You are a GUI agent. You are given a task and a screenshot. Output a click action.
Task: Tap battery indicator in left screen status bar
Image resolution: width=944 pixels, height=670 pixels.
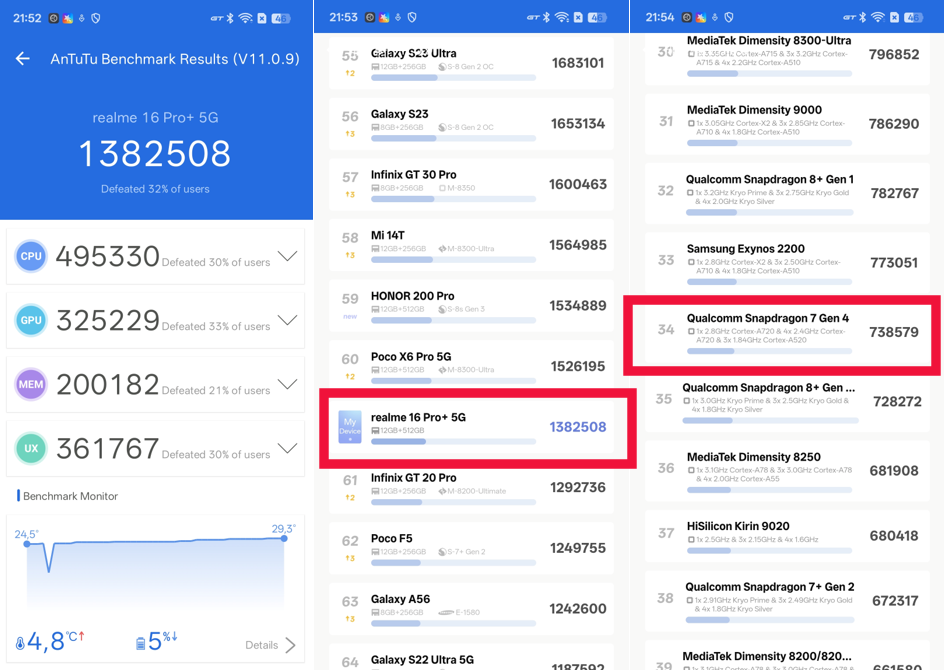click(x=281, y=18)
